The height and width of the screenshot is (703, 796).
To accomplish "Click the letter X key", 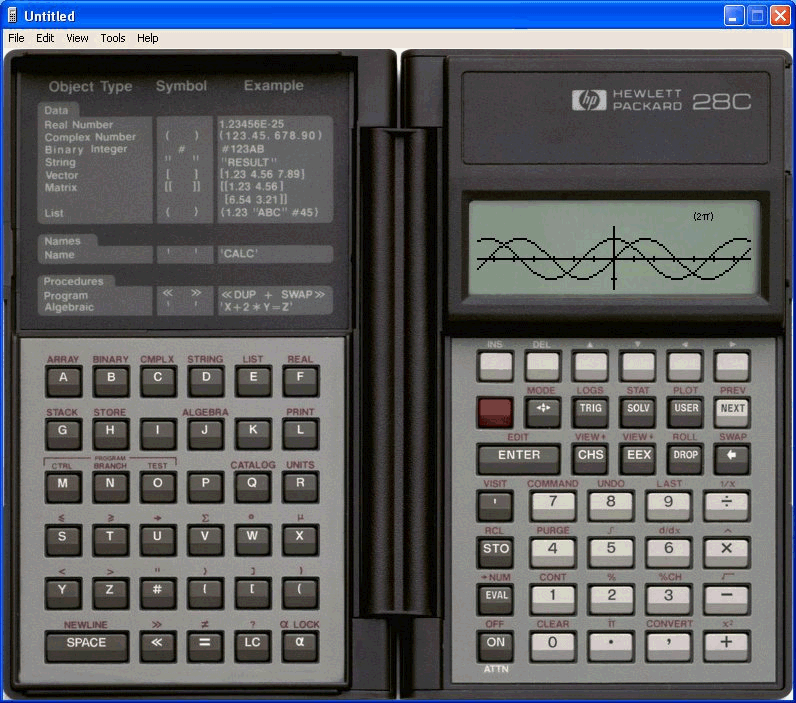I will 300,540.
